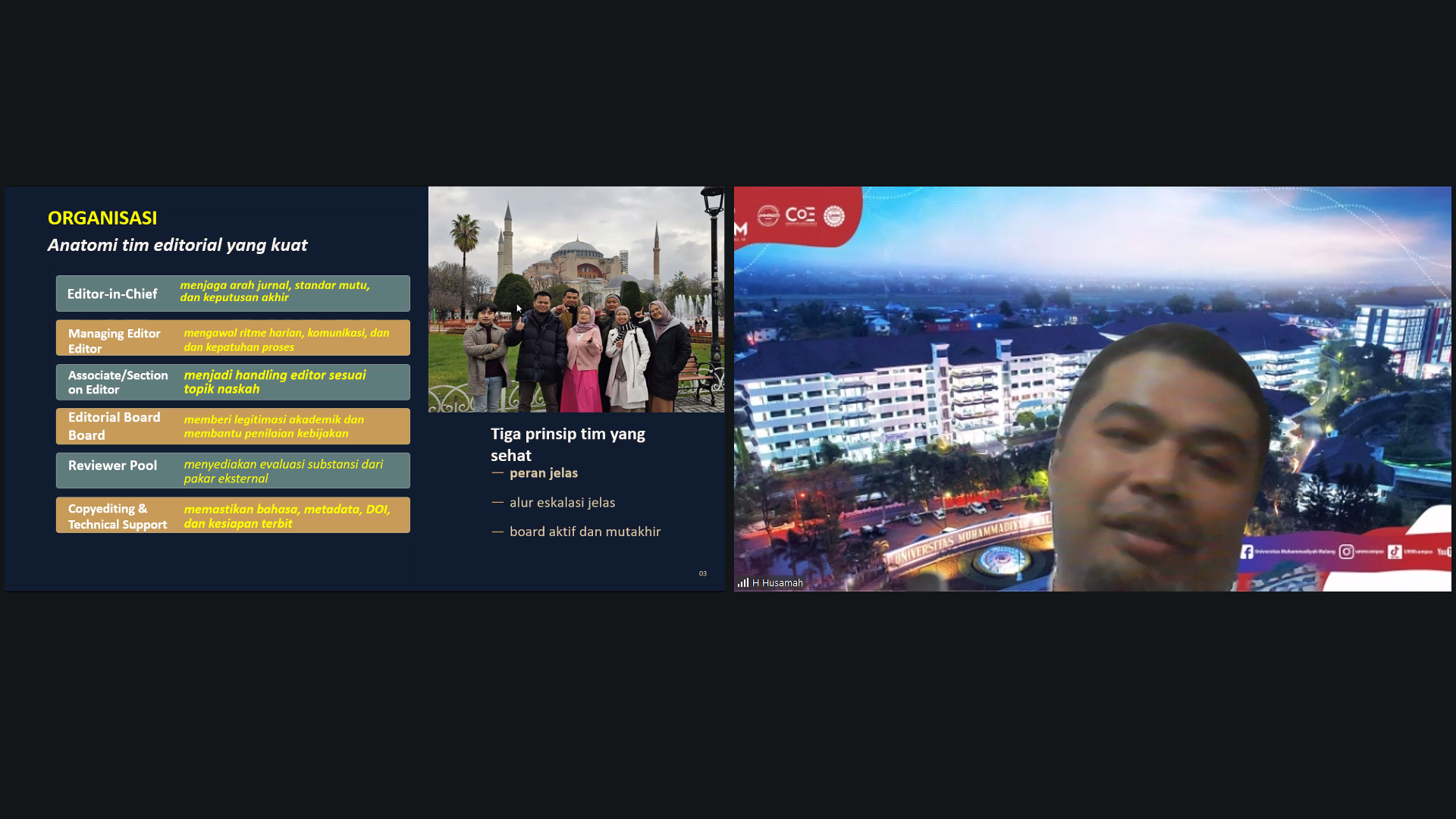Click 'board aktif dan mutakhir' bullet

585,532
